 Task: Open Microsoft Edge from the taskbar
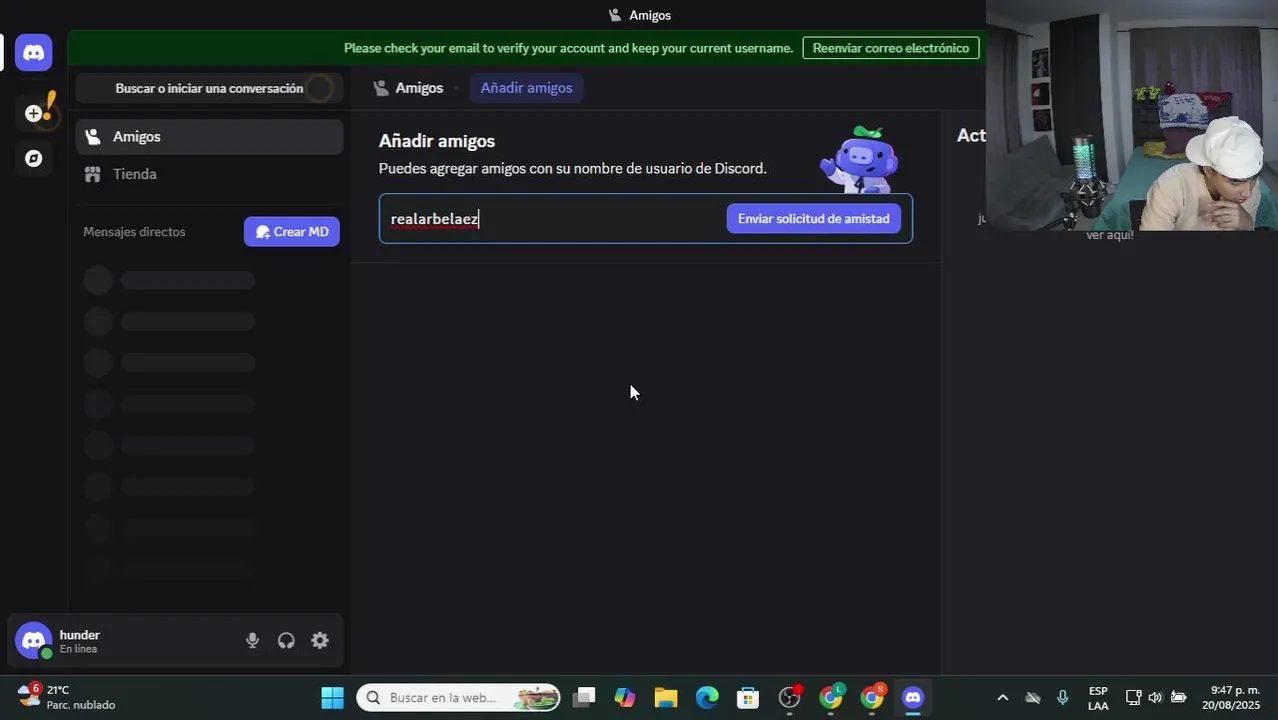point(707,698)
